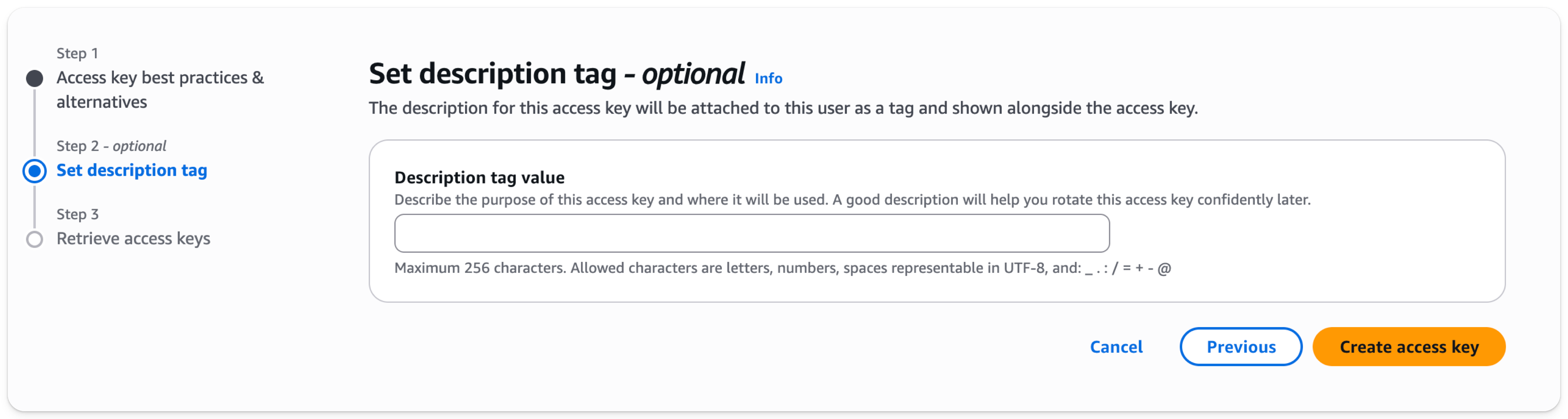
Task: Jump to the Retrieve access keys step
Action: click(x=133, y=238)
